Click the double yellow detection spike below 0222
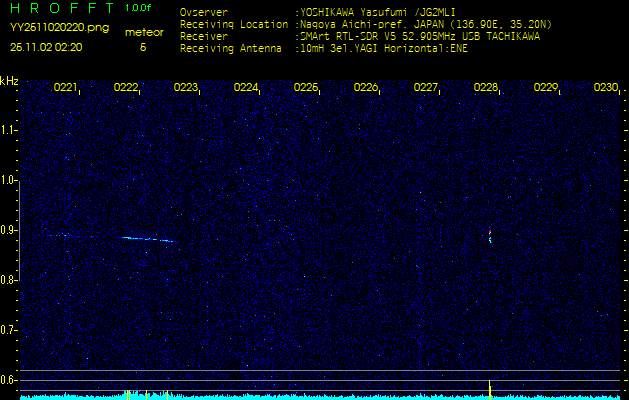Image resolution: width=629 pixels, height=400 pixels. (x=128, y=395)
